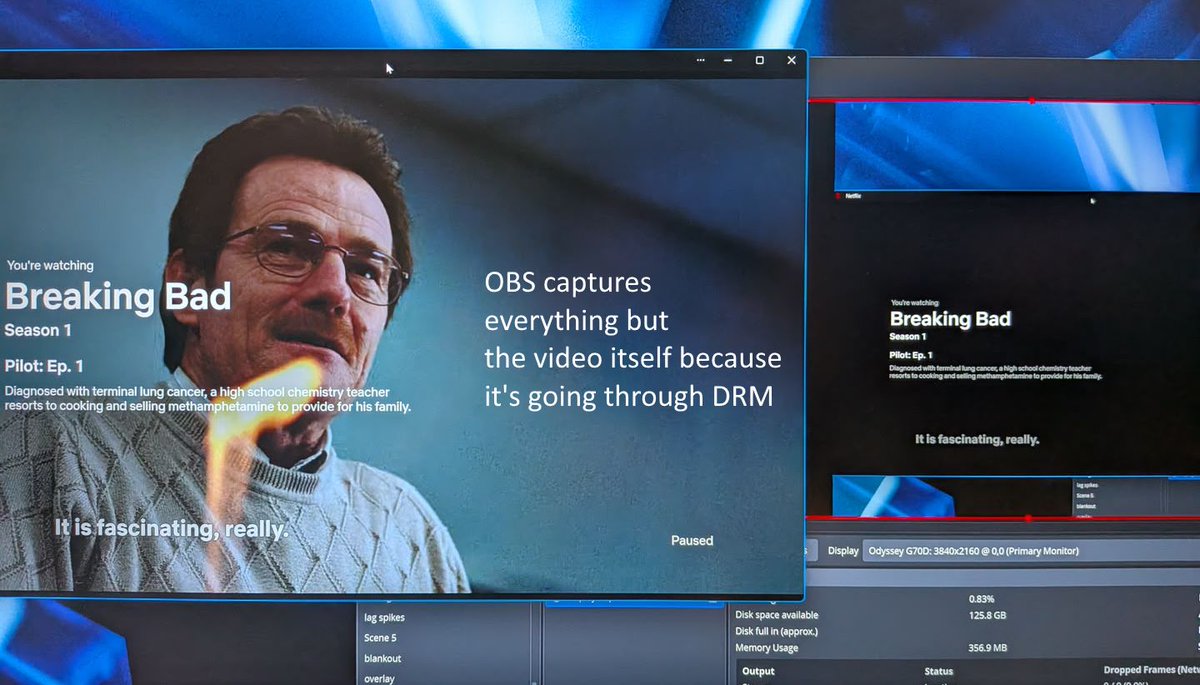Viewport: 1200px width, 685px height.
Task: Click the '0.83%' value in OBS stats
Action: [982, 598]
